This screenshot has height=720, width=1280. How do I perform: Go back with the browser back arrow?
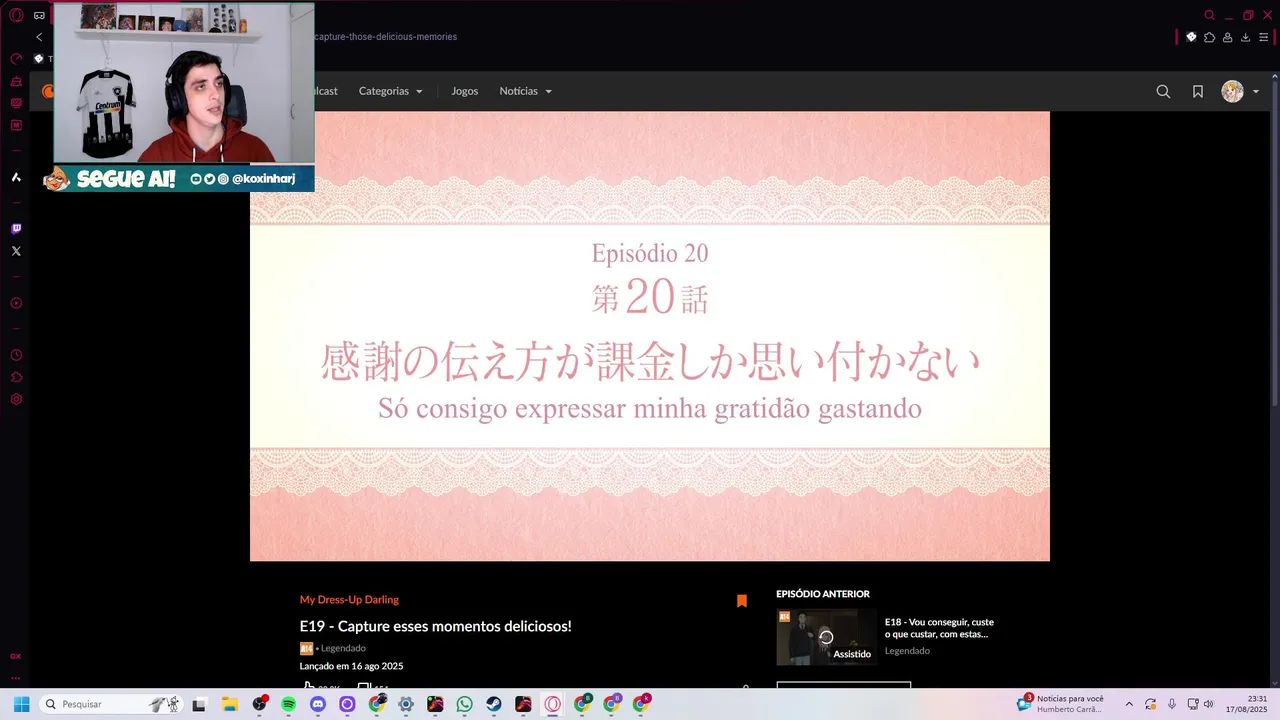click(39, 37)
